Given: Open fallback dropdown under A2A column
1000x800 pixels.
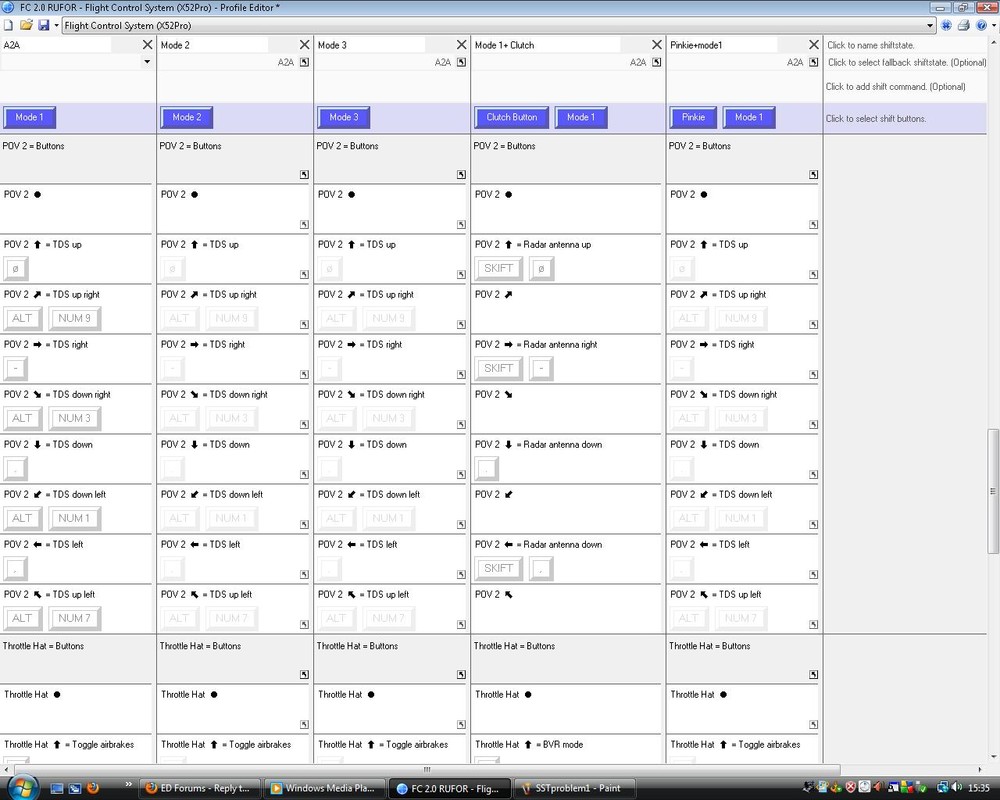Looking at the screenshot, I should pyautogui.click(x=147, y=62).
